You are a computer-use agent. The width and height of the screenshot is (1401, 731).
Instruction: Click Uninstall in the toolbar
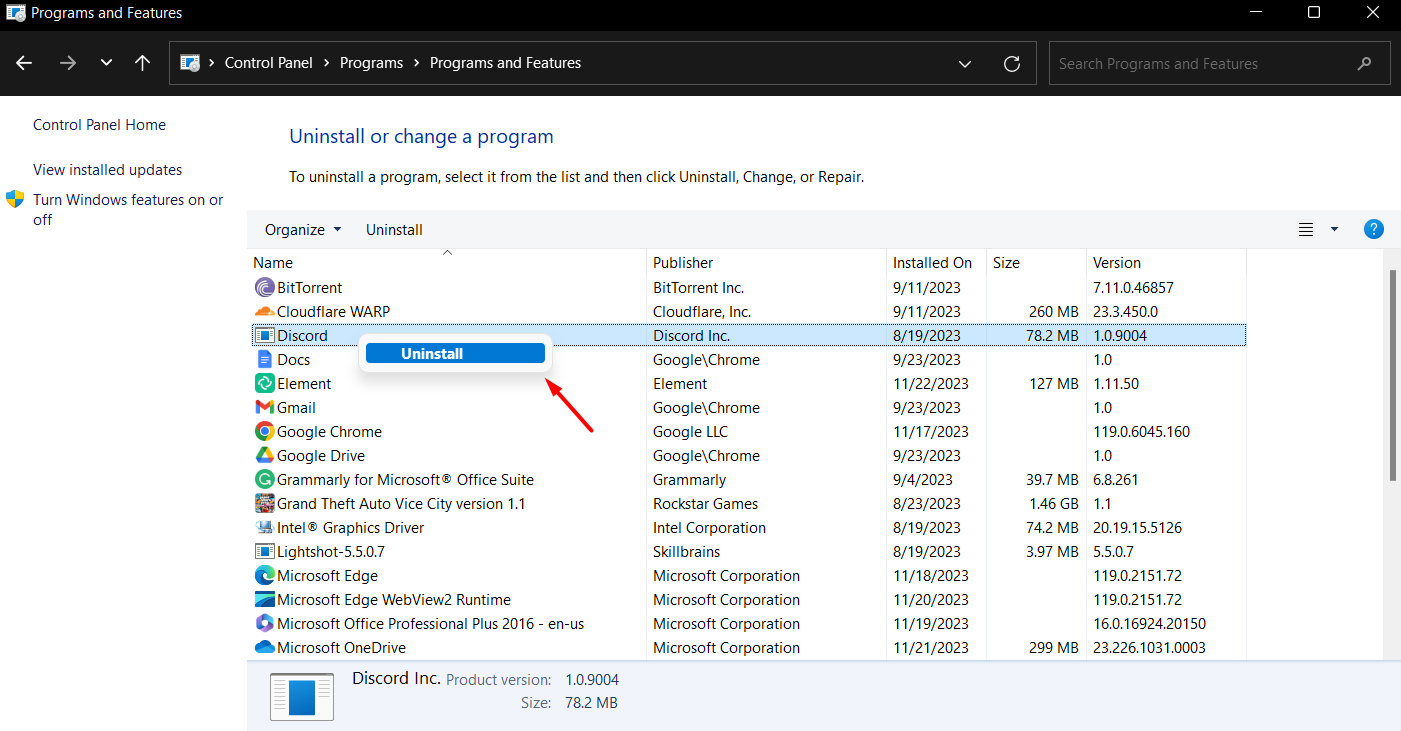click(394, 229)
